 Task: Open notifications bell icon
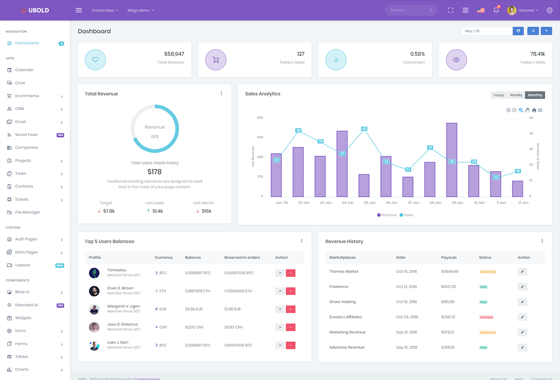coord(496,10)
